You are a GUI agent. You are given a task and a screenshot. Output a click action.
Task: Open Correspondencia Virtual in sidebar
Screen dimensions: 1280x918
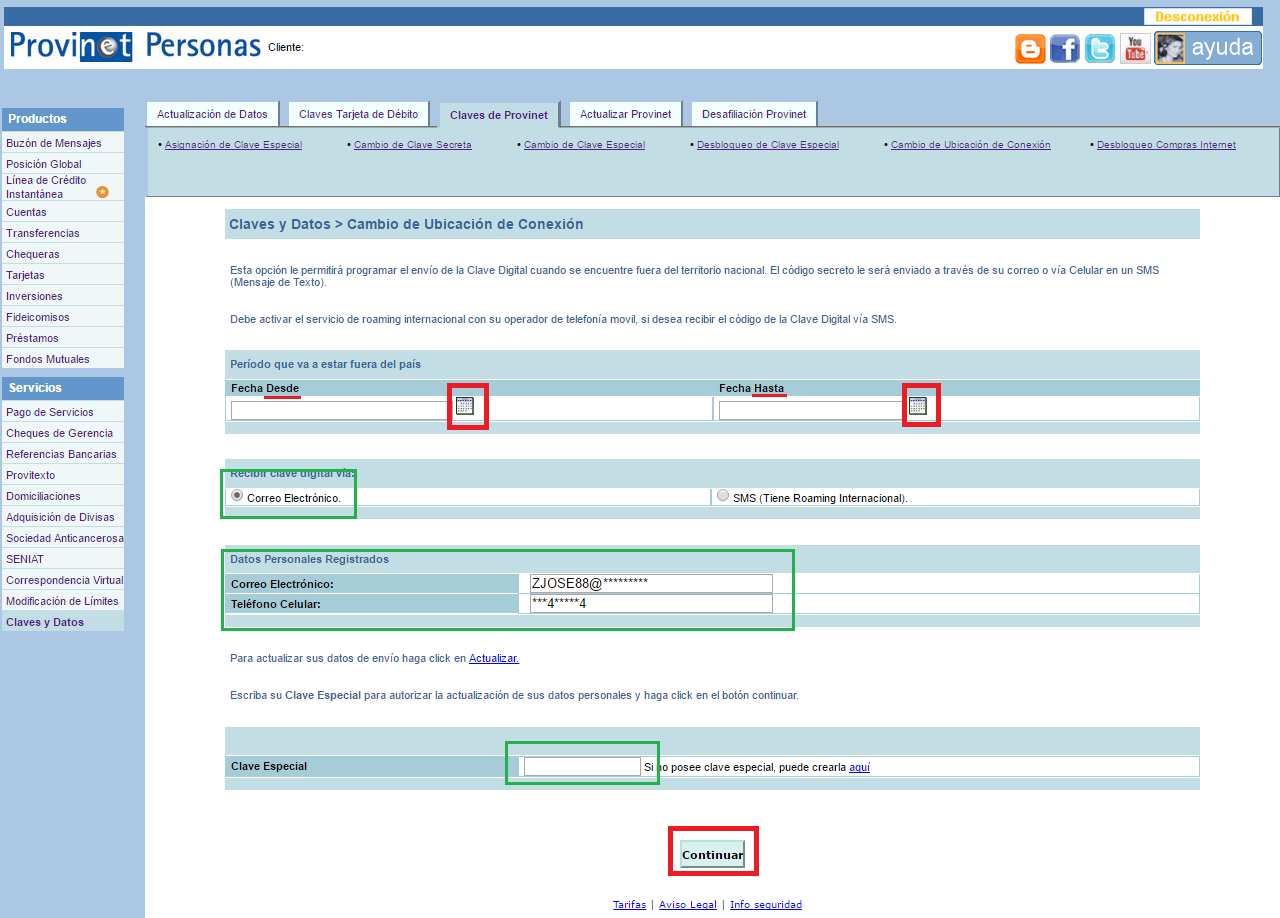63,580
